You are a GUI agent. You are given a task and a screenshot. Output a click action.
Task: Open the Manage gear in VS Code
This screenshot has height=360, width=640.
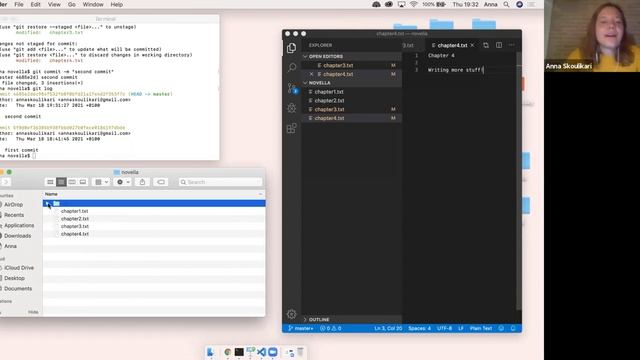291,314
